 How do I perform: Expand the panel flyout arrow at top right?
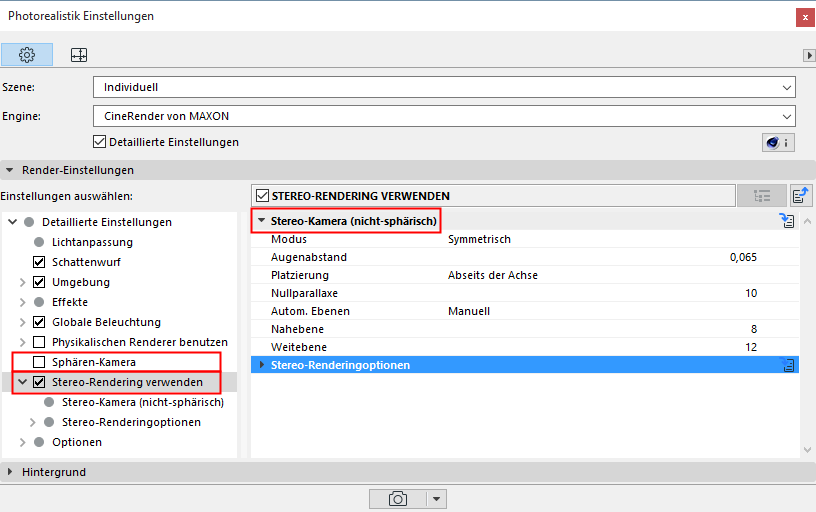809,55
